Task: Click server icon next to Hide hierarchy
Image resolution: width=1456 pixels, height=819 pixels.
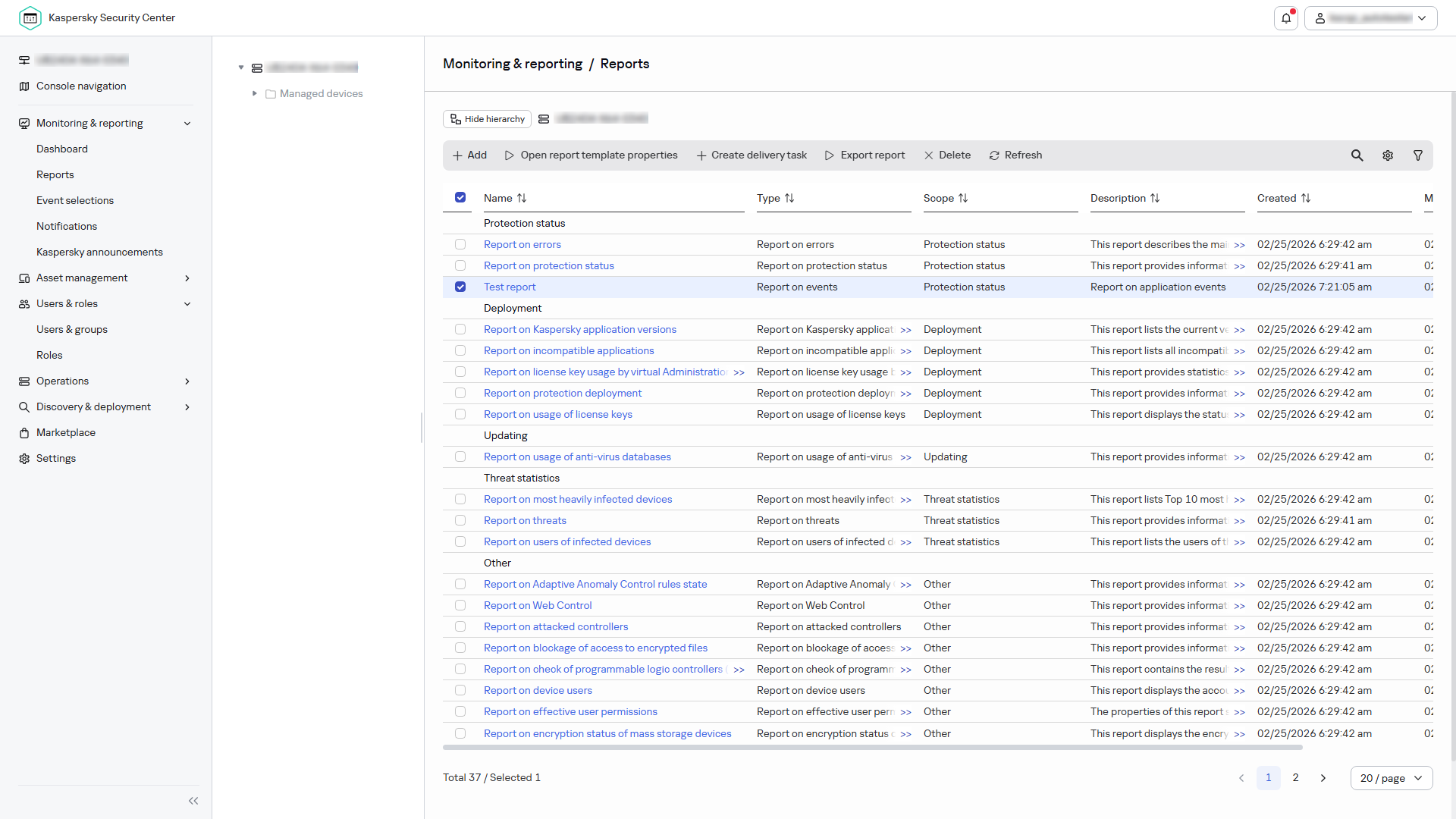Action: point(544,119)
